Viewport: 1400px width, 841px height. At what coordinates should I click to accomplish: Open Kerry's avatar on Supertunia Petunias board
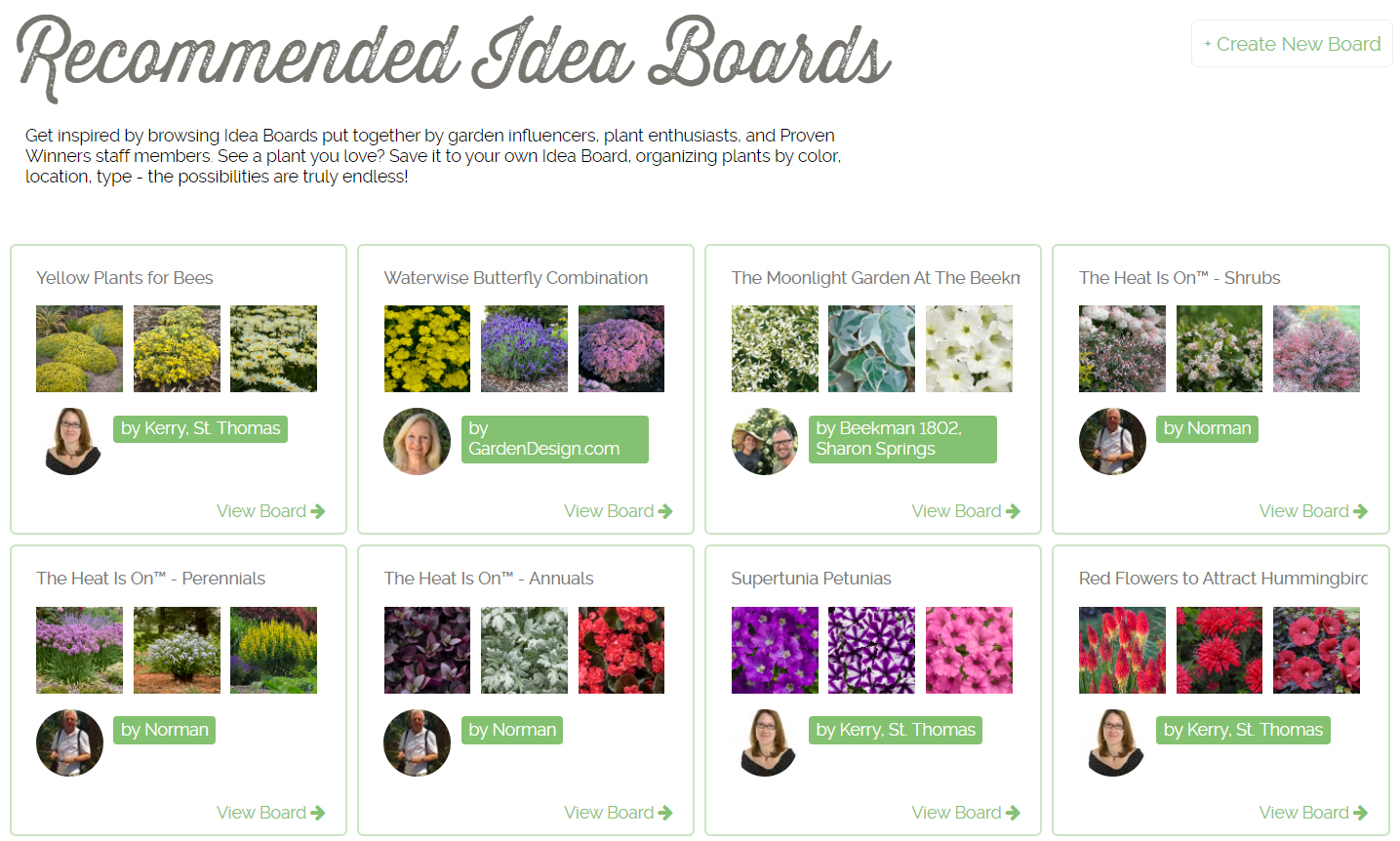tap(765, 742)
